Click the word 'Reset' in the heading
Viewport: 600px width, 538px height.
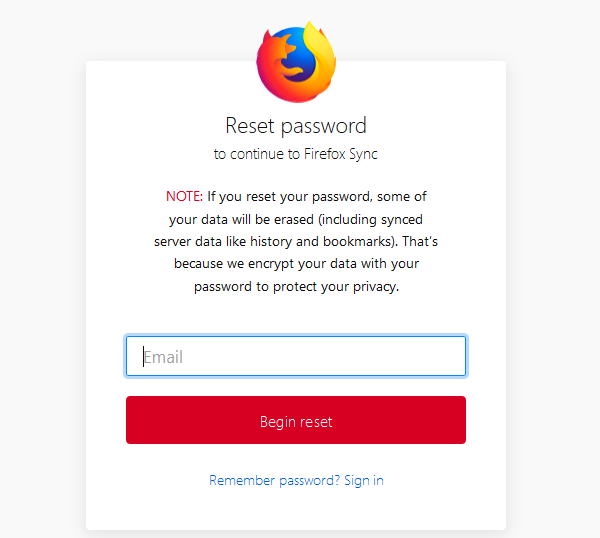coord(251,126)
